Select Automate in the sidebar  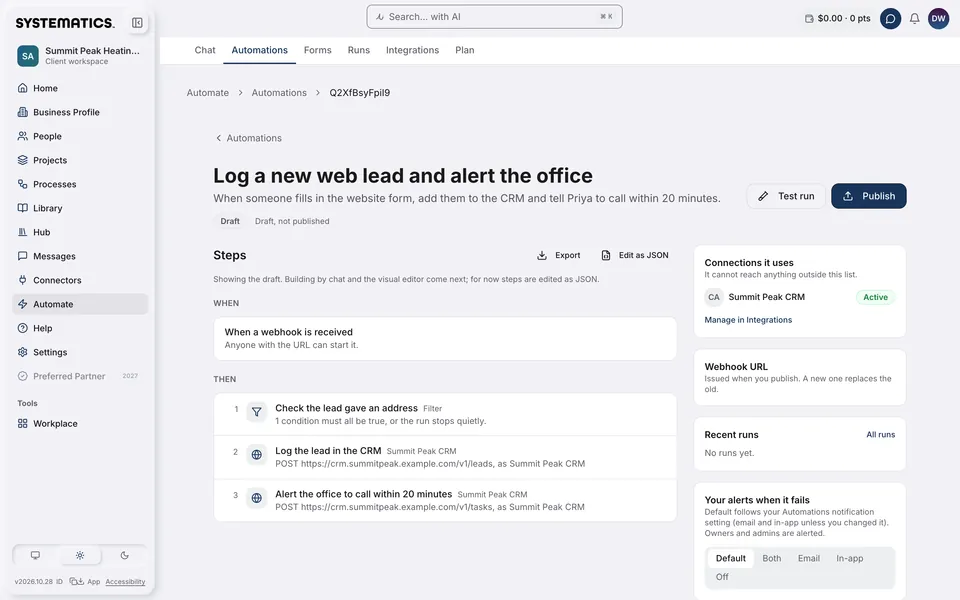point(80,304)
